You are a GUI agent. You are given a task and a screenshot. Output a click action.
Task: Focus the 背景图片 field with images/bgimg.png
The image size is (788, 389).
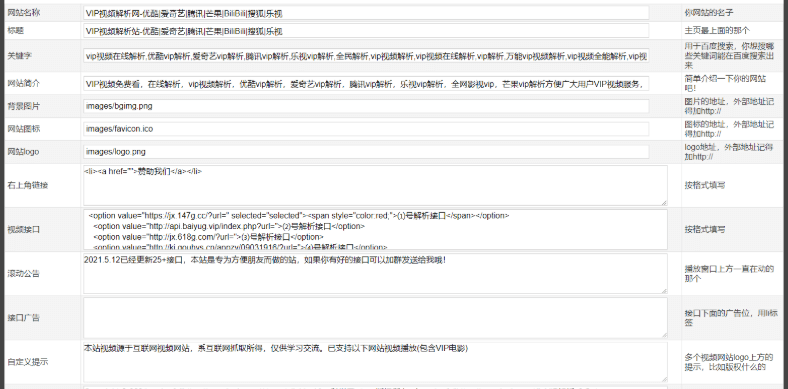366,106
